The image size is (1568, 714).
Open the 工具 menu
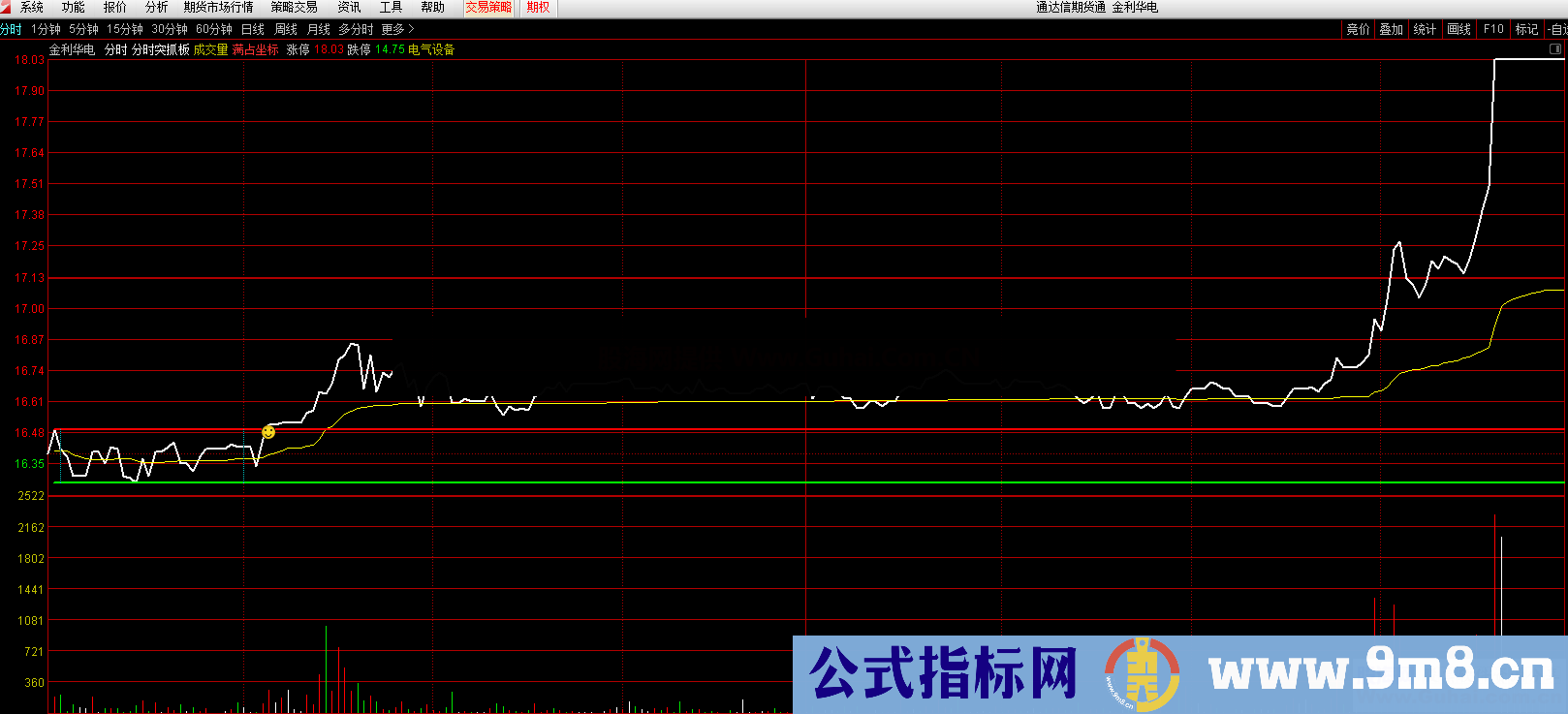click(x=391, y=8)
